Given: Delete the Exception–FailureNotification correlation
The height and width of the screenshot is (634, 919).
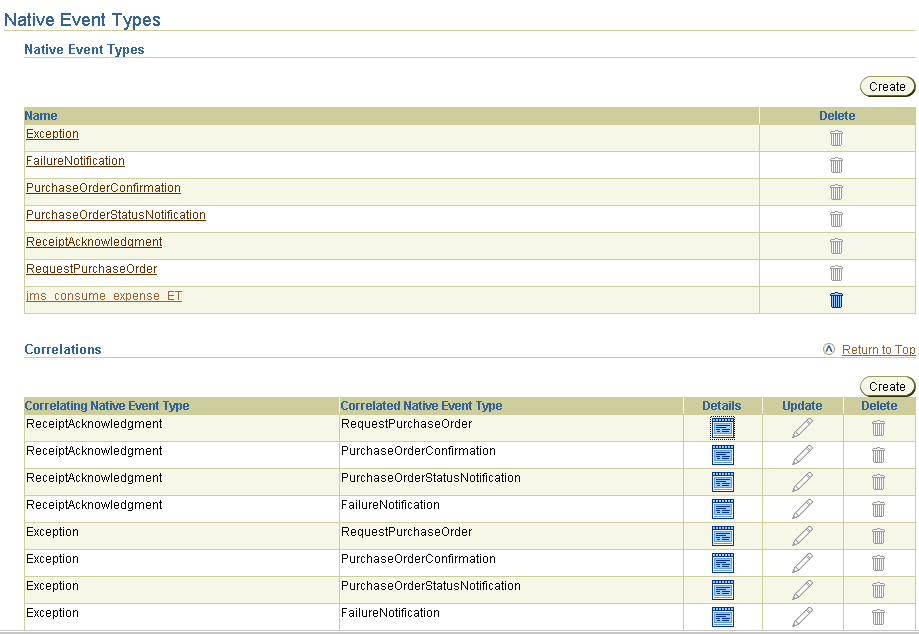Looking at the screenshot, I should (x=878, y=617).
